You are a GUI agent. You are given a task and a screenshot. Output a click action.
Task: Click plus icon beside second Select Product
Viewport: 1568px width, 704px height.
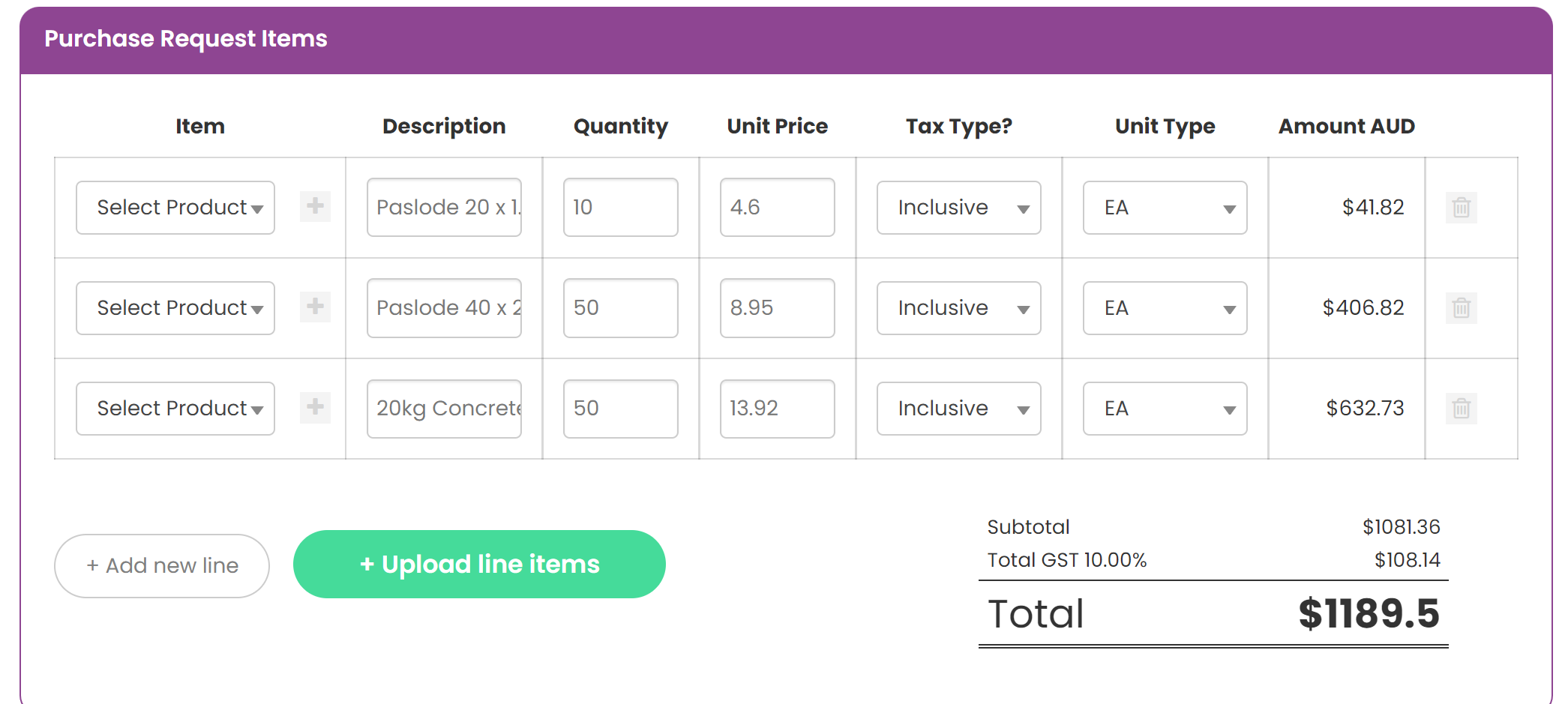coord(315,307)
